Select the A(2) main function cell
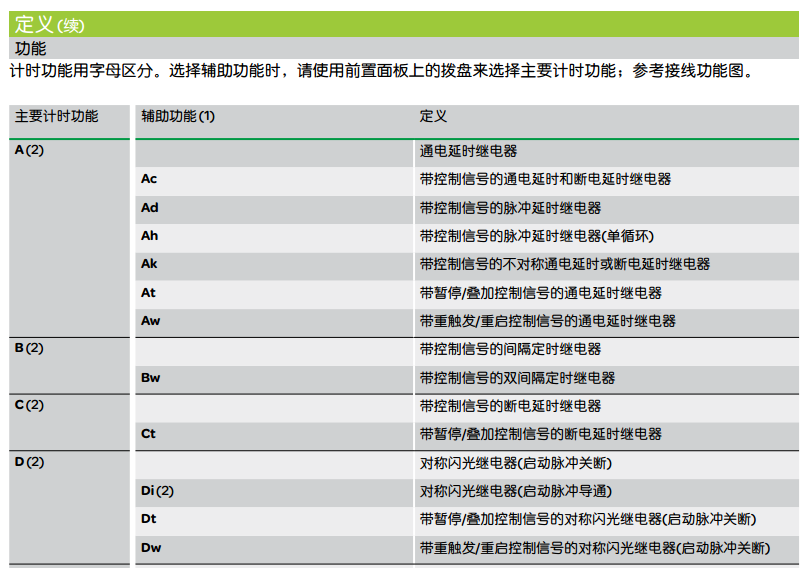This screenshot has width=811, height=568. [x=30, y=150]
